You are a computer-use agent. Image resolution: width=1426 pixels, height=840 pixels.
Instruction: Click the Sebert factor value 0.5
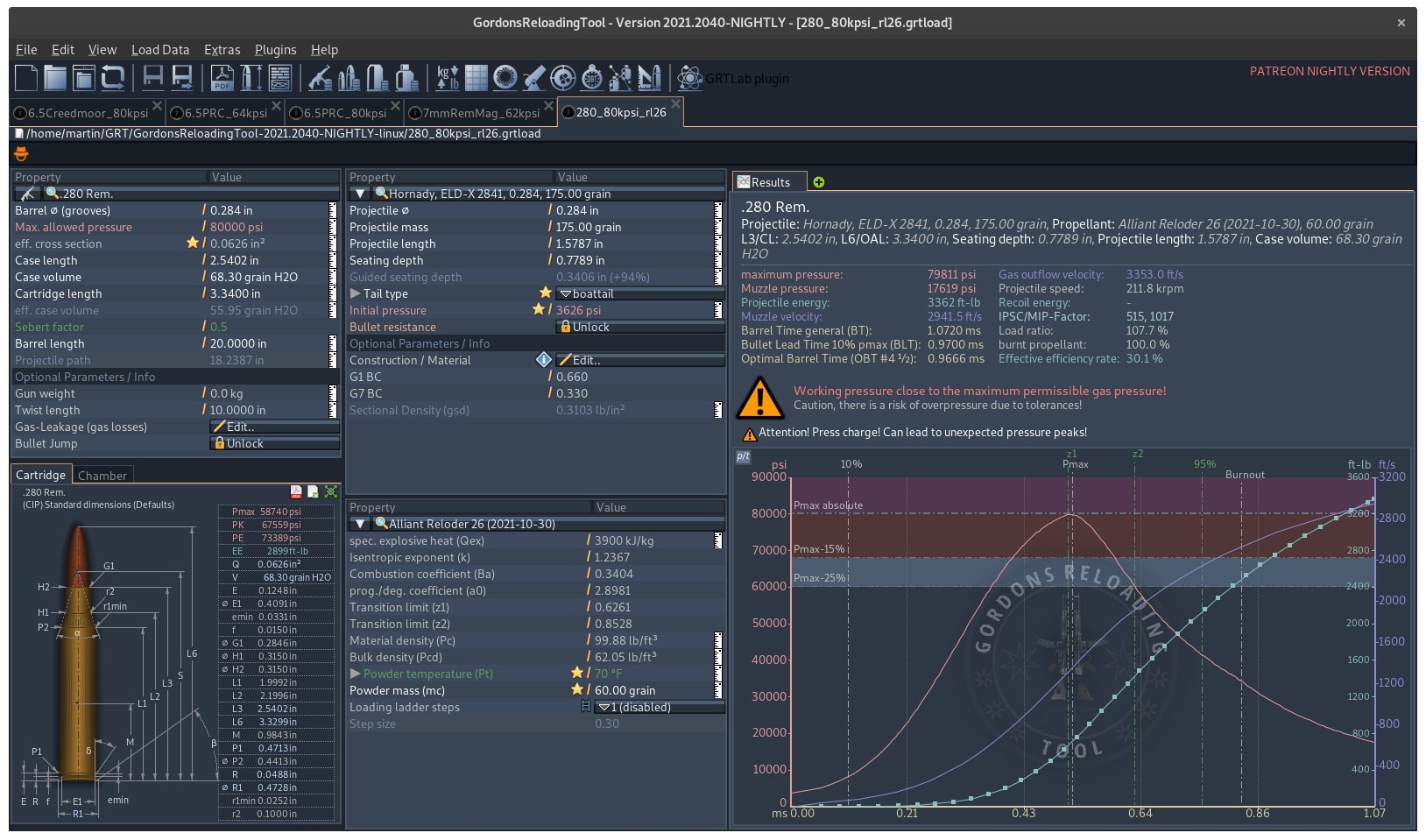[218, 327]
